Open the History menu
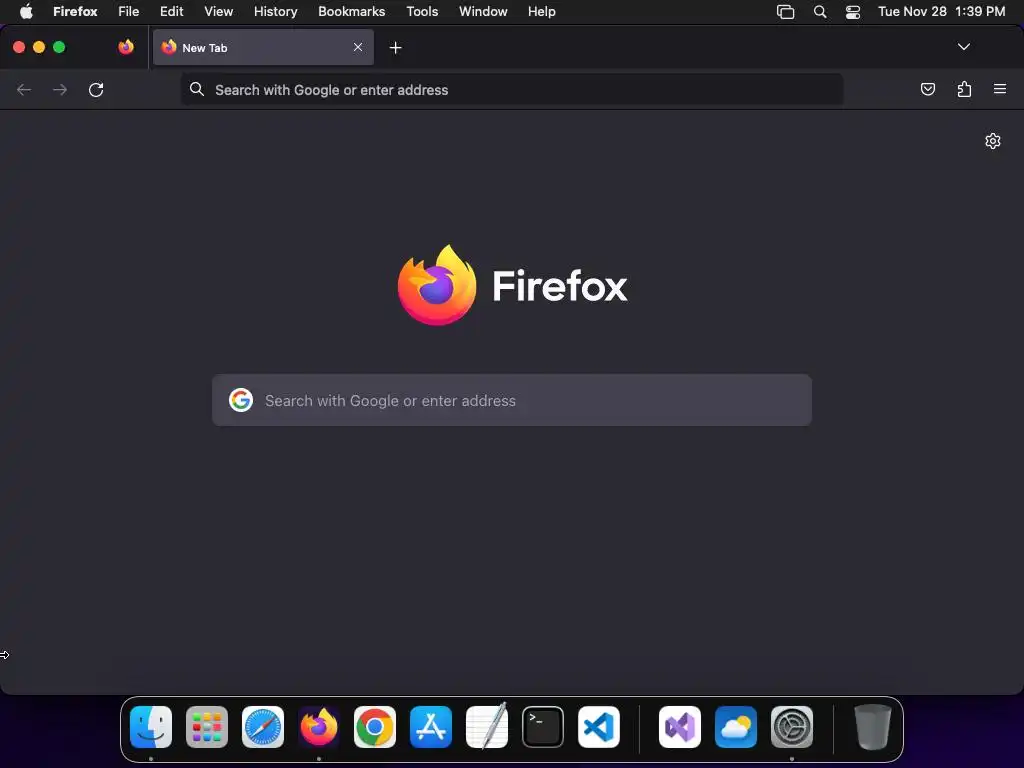 pos(276,11)
